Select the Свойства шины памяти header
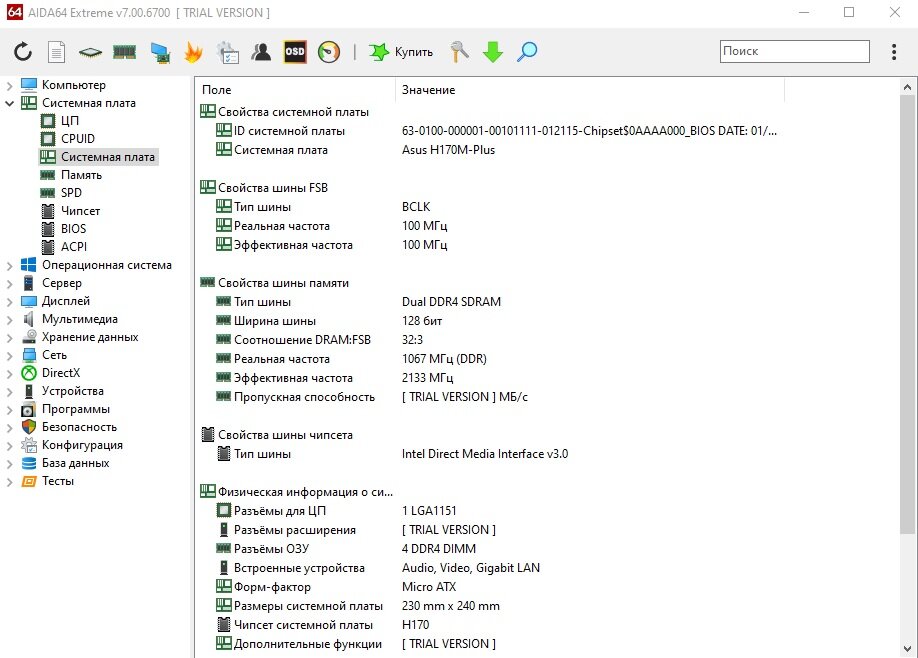 [283, 283]
